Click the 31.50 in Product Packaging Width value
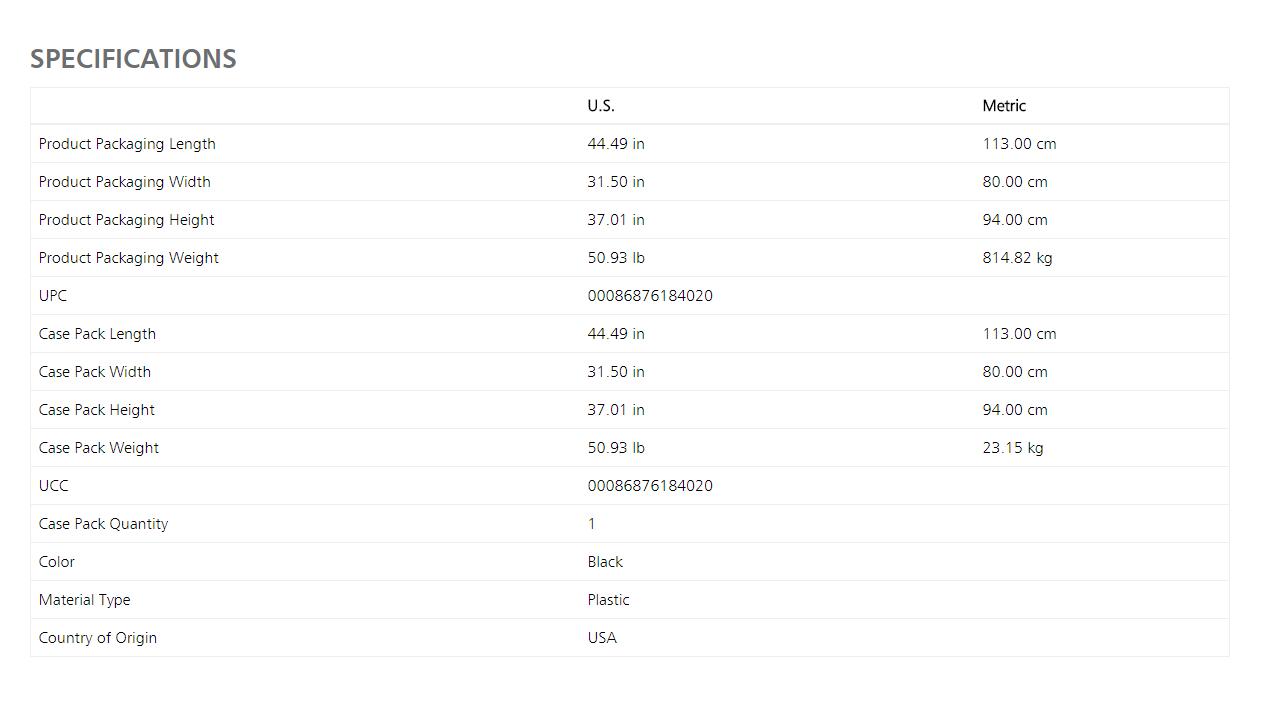 616,182
